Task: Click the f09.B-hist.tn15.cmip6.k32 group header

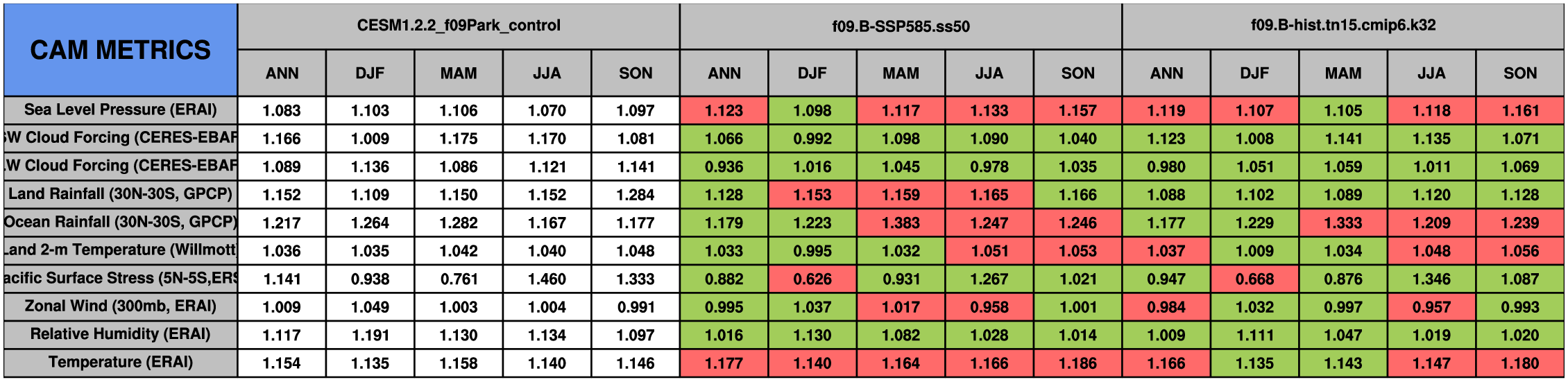Action: (1343, 26)
